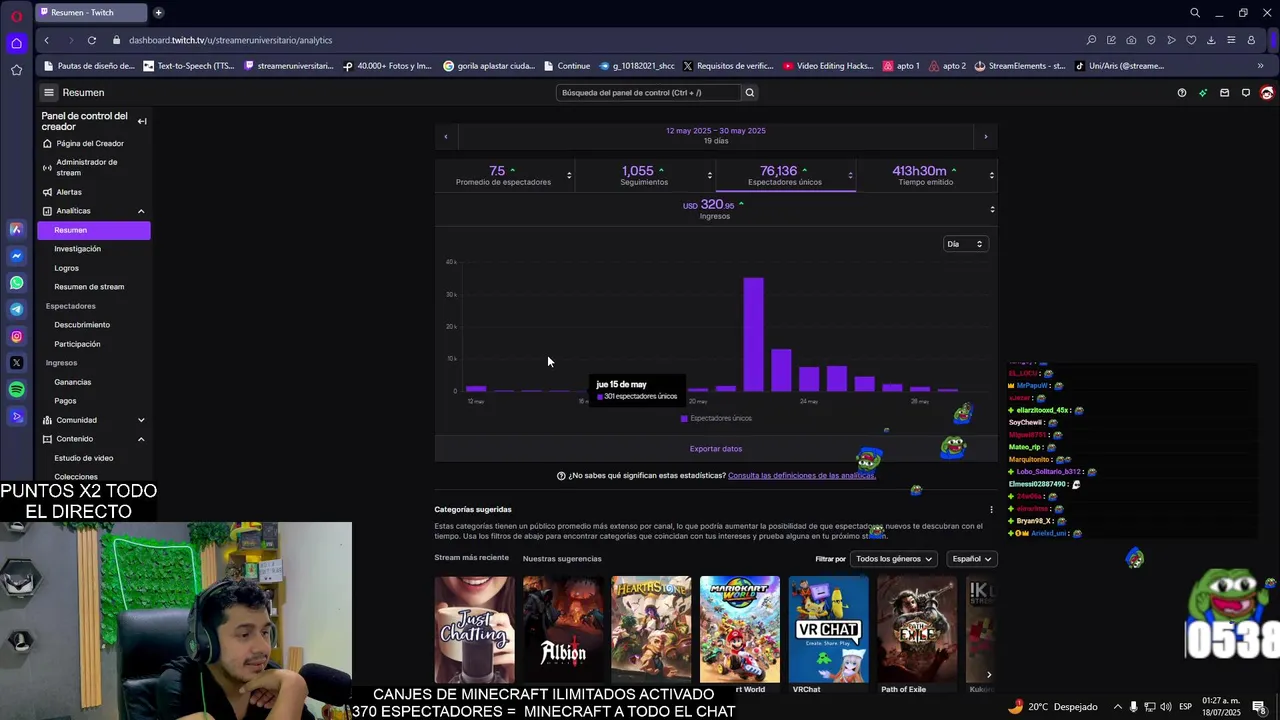Collapse the creator dashboard side panel

point(142,121)
